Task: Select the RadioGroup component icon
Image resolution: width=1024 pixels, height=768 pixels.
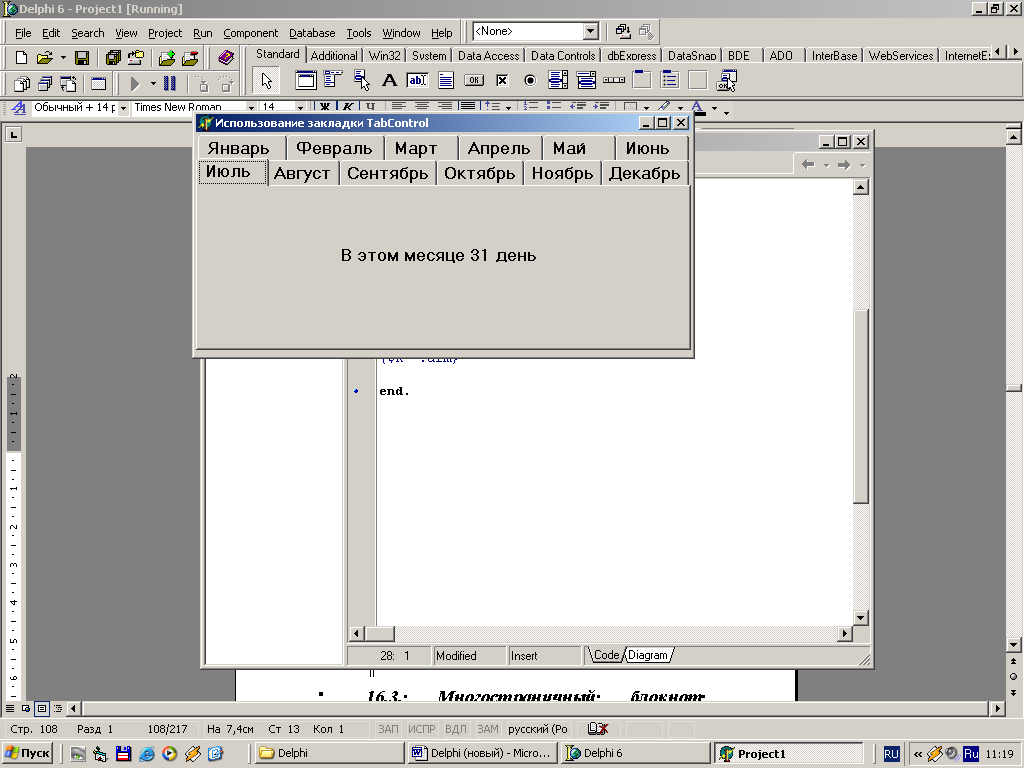Action: (x=670, y=80)
